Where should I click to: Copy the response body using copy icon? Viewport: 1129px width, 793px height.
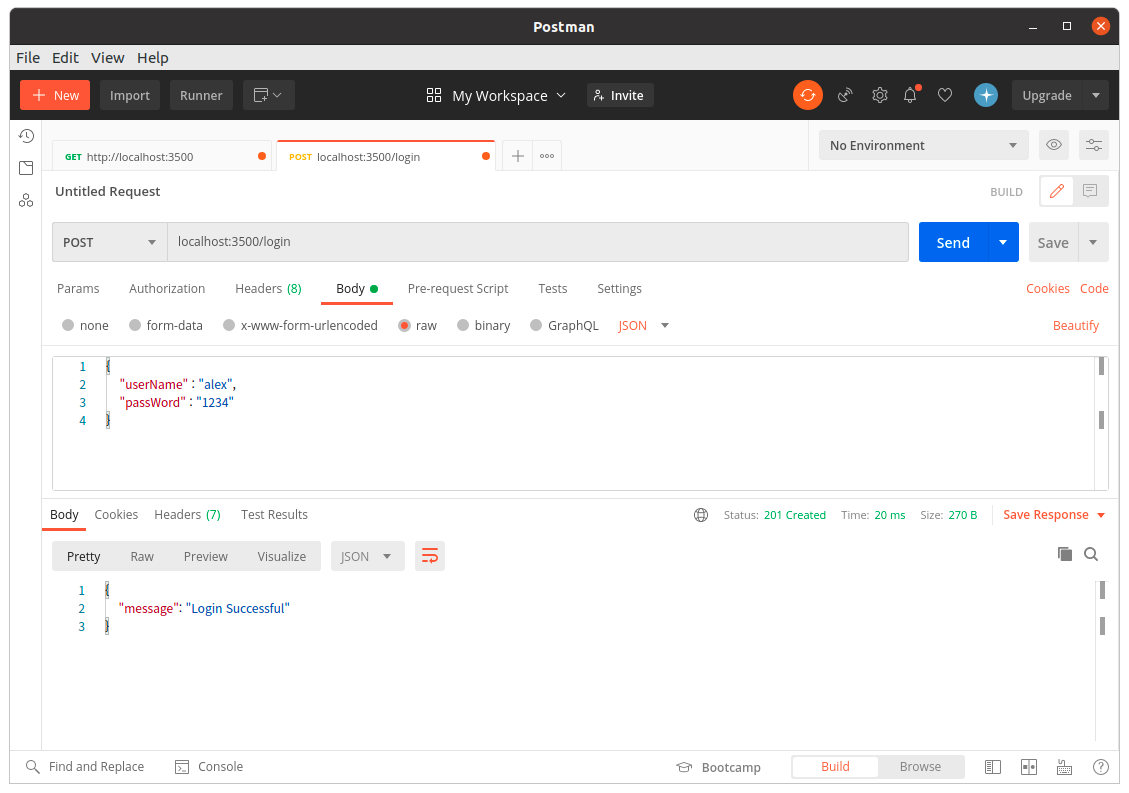(1064, 554)
